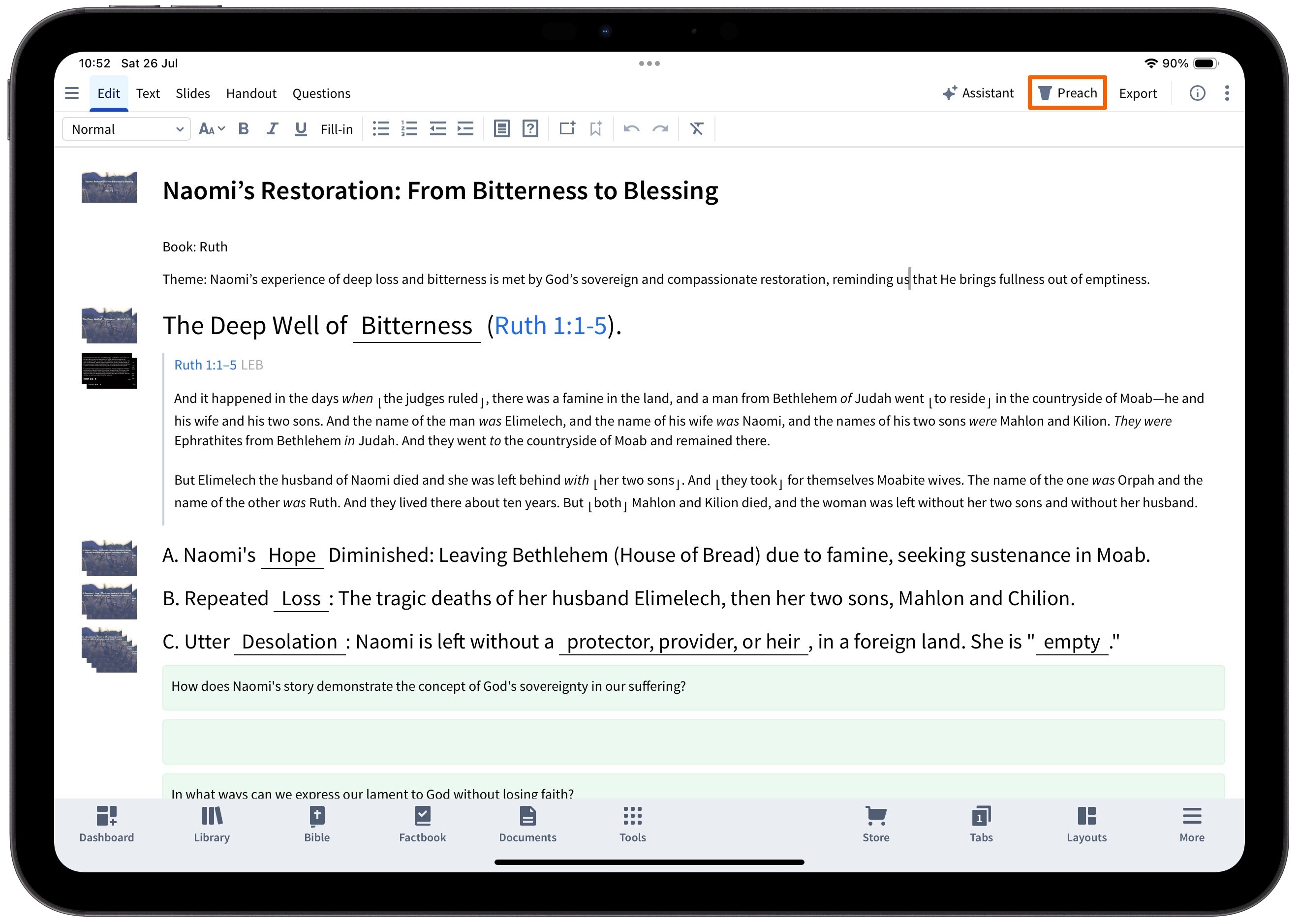The height and width of the screenshot is (924, 1299).
Task: Start Preach mode
Action: pos(1067,92)
